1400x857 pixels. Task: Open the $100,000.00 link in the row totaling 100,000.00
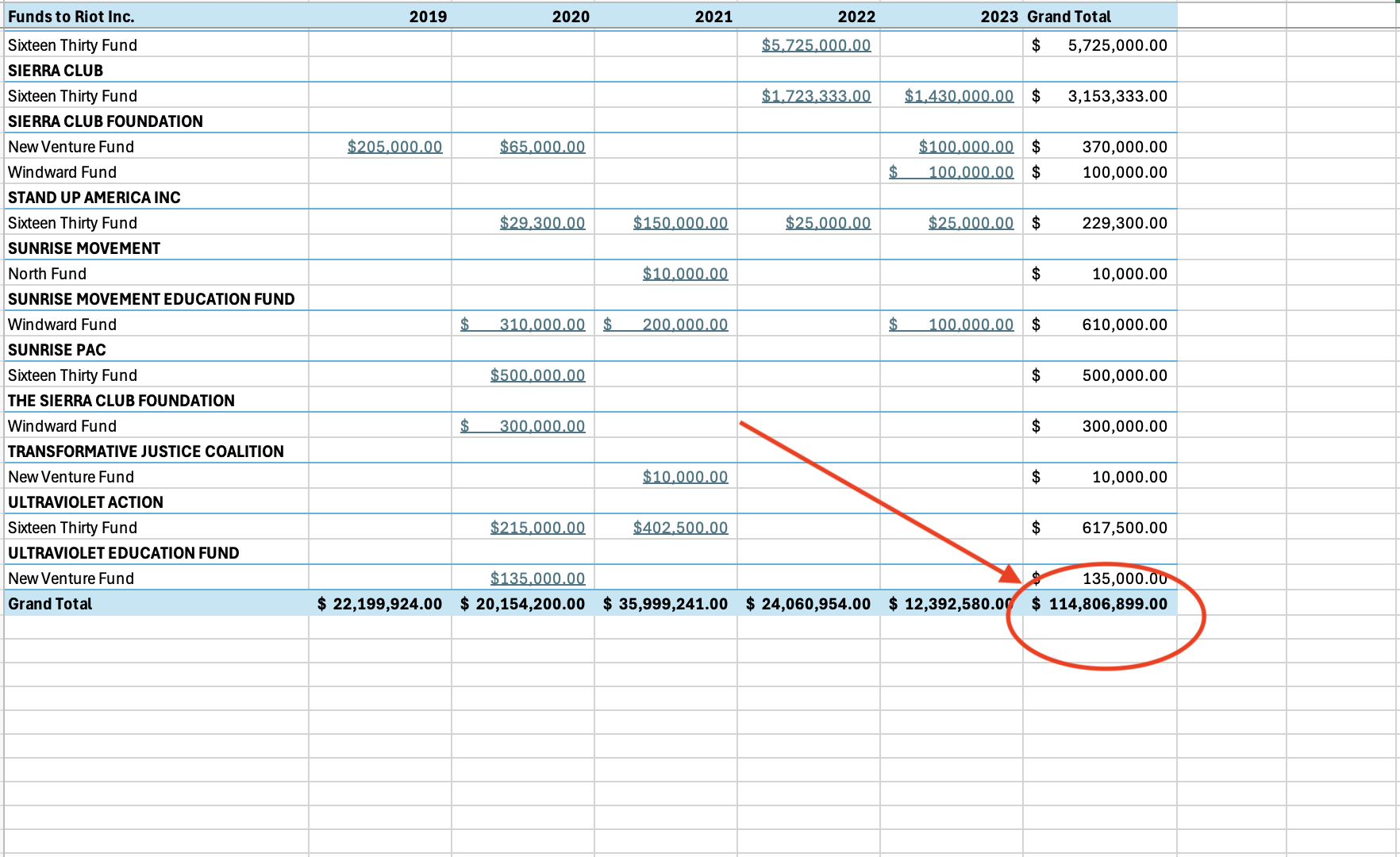(x=951, y=172)
